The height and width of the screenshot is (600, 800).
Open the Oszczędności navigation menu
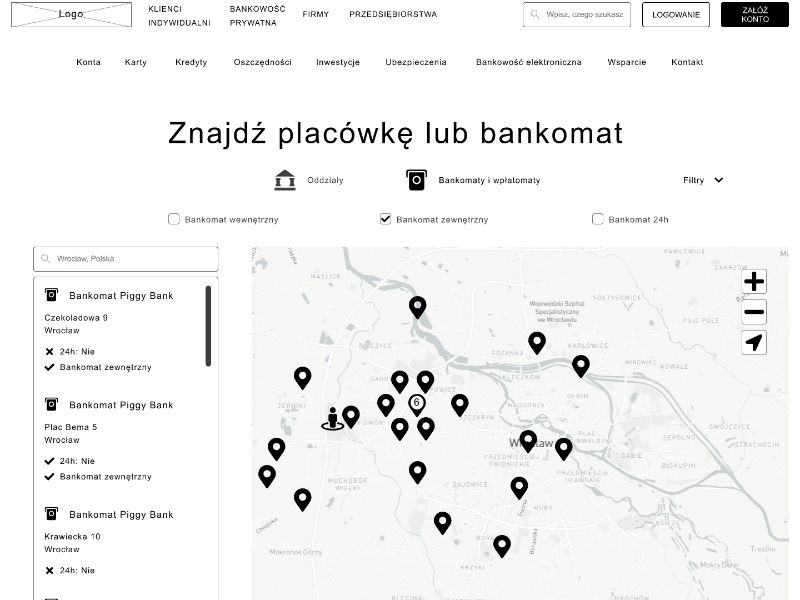[262, 62]
